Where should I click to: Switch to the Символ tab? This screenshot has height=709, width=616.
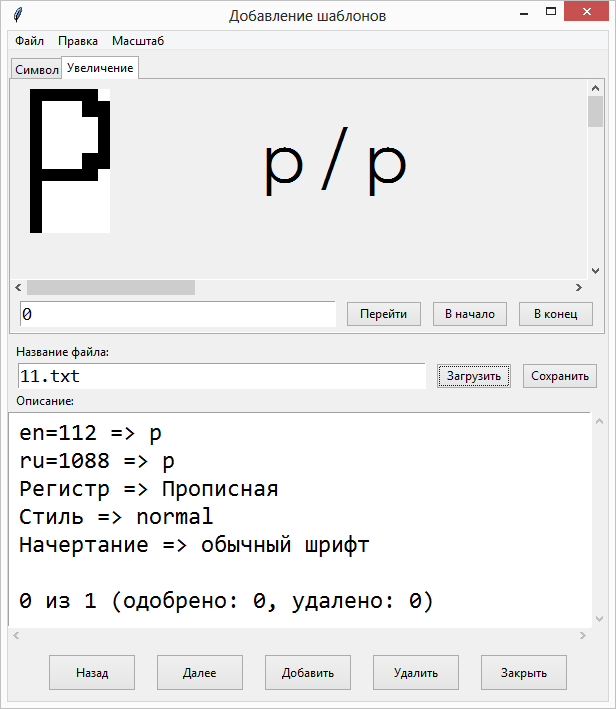(x=37, y=70)
